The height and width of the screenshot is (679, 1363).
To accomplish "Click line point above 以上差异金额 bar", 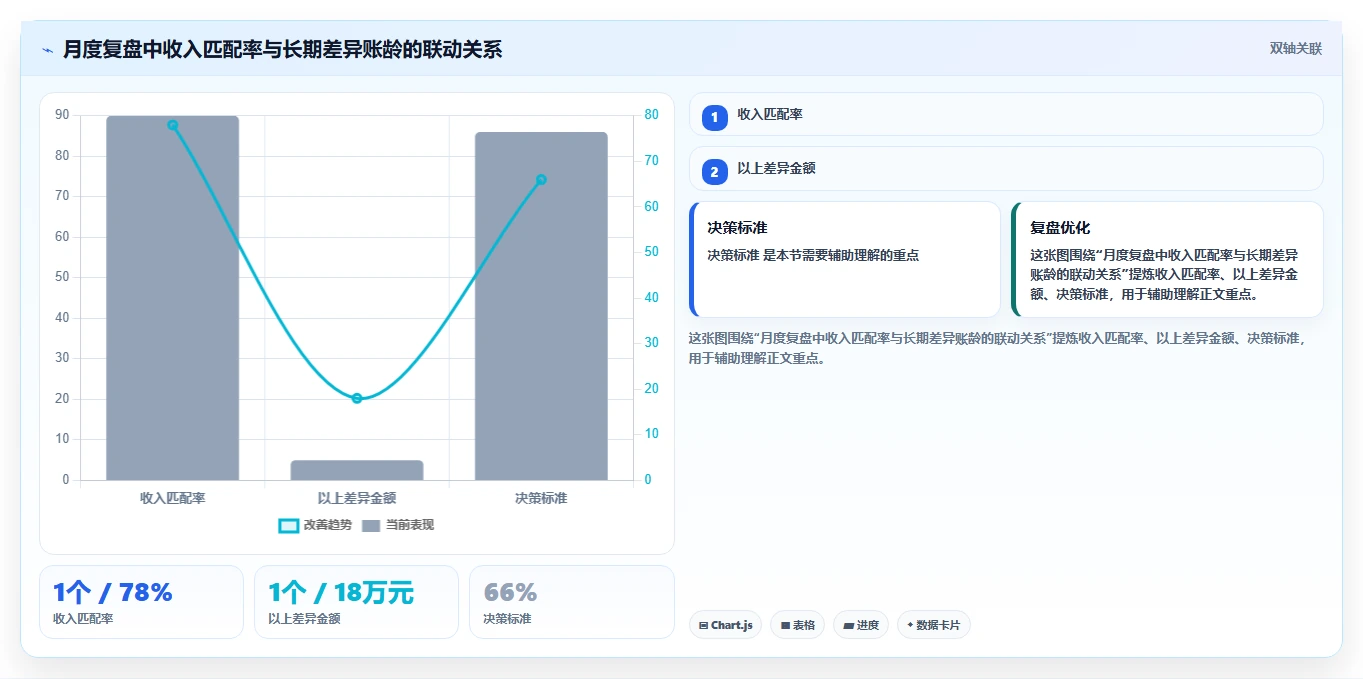I will (357, 398).
